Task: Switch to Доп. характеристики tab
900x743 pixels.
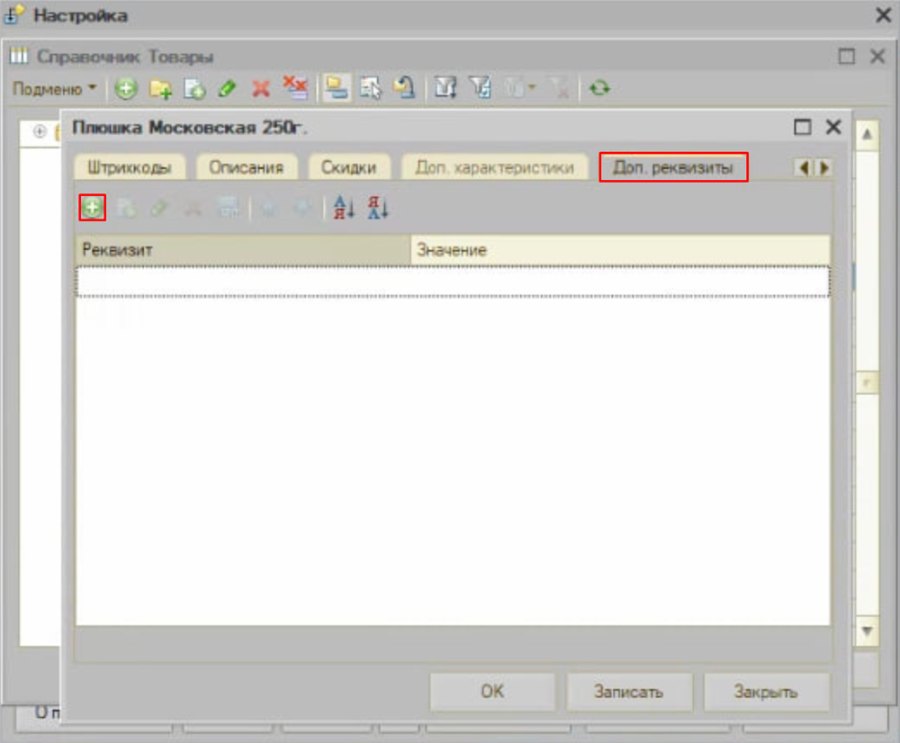Action: [x=495, y=167]
